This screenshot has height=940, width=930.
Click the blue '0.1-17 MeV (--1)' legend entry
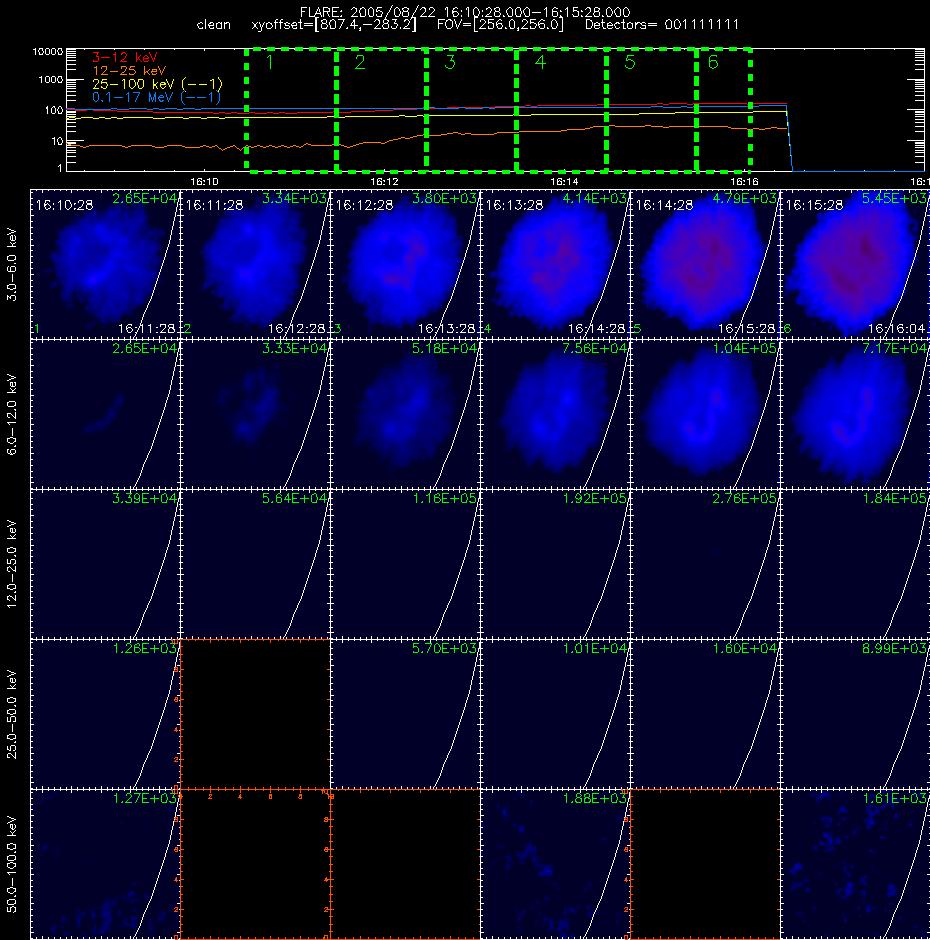156,97
